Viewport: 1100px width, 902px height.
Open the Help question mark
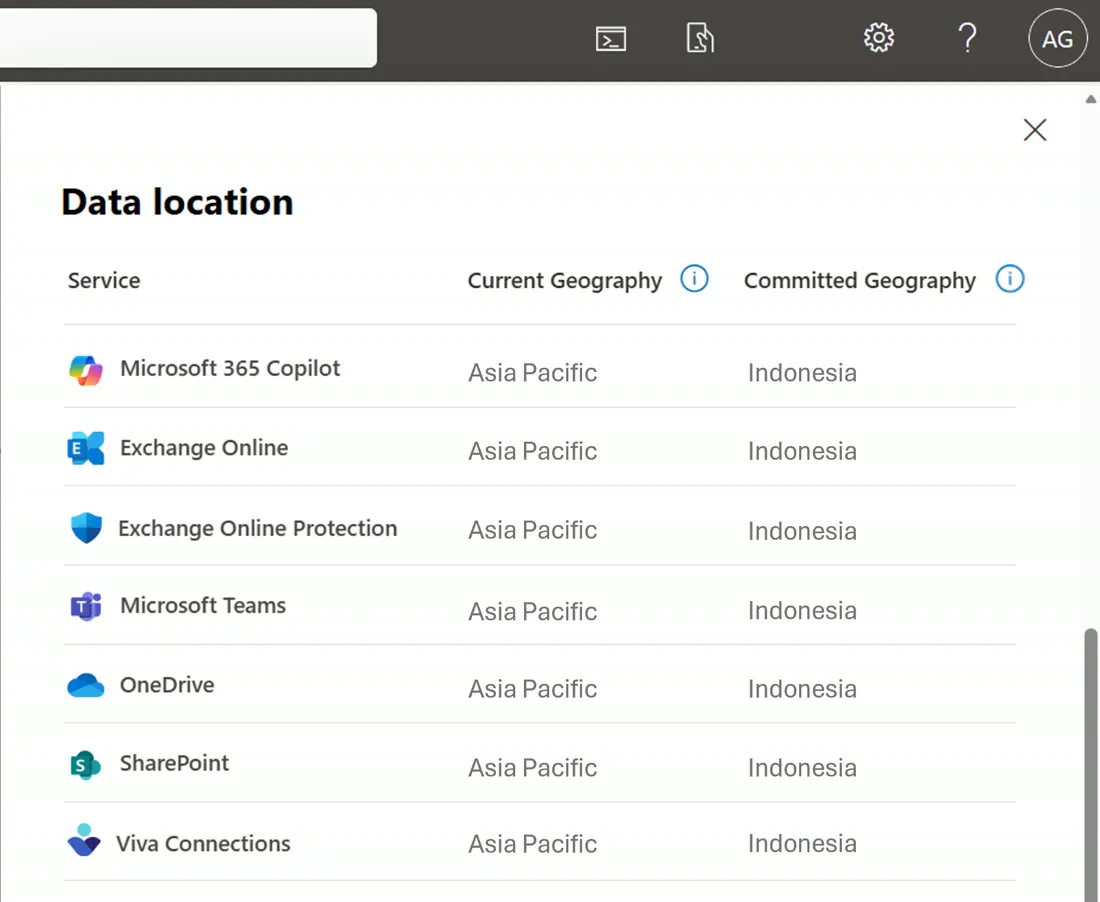(x=967, y=38)
